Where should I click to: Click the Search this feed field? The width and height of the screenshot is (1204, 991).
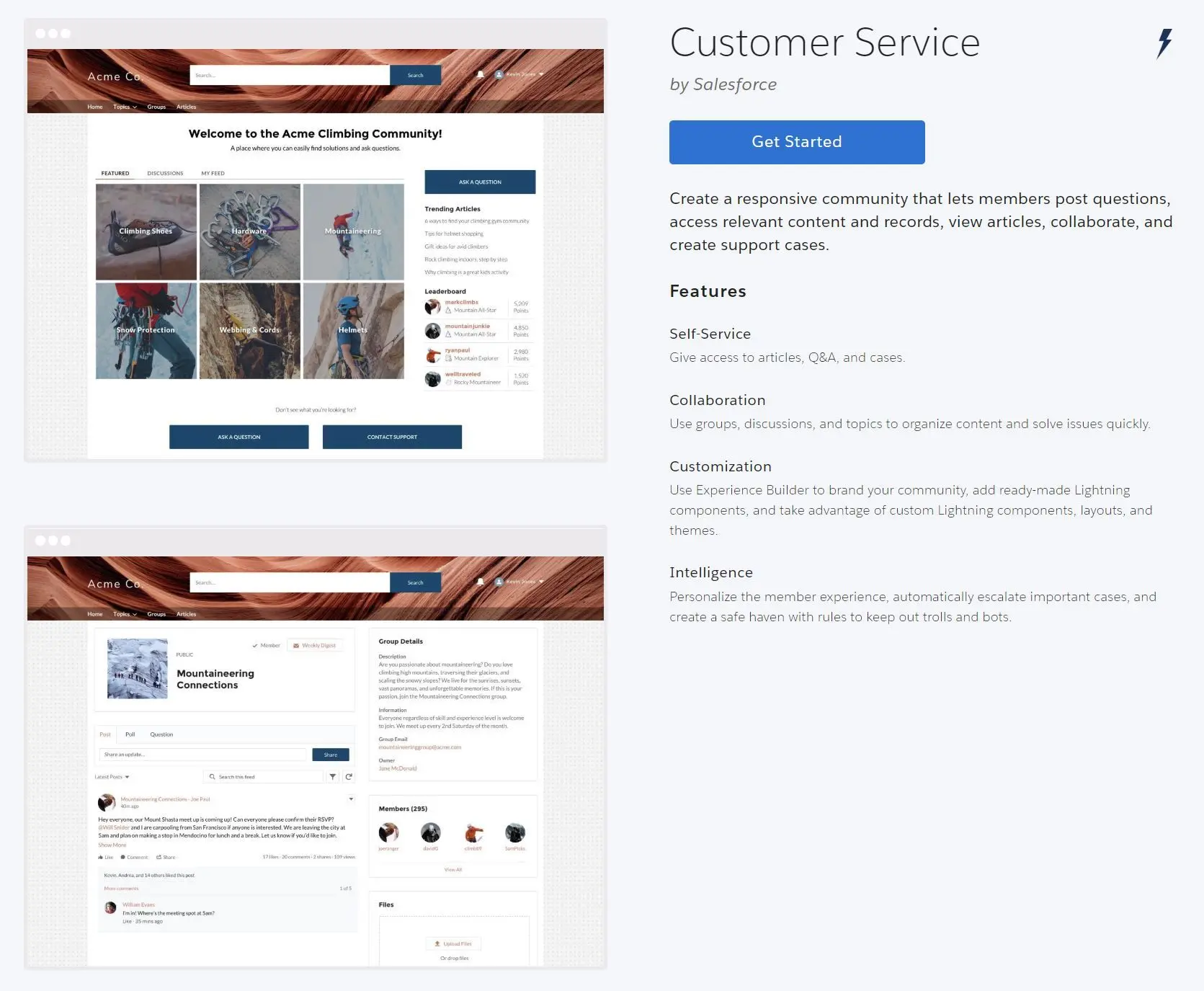click(264, 777)
